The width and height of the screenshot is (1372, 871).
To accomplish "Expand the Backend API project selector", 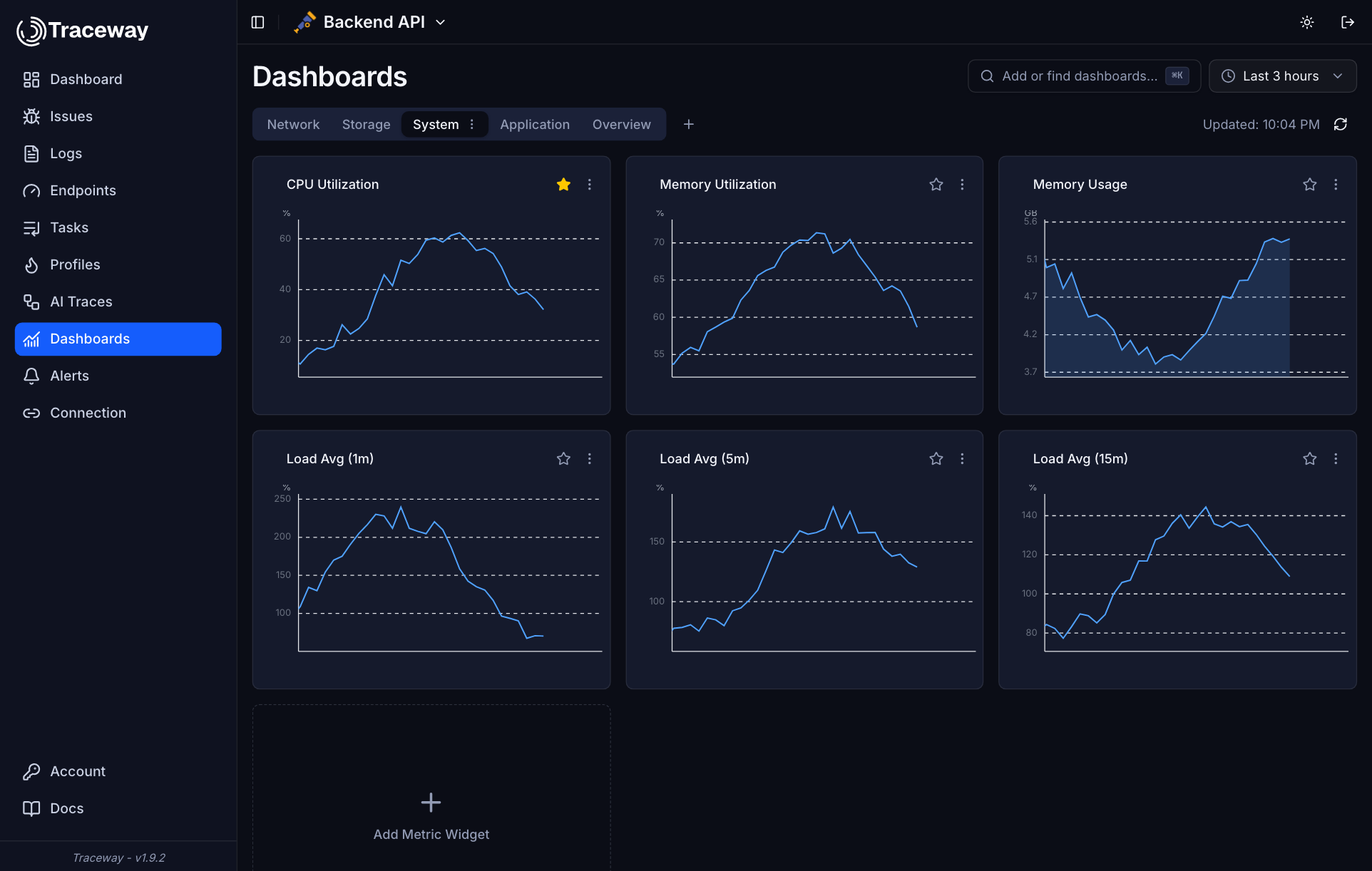I will coord(371,22).
